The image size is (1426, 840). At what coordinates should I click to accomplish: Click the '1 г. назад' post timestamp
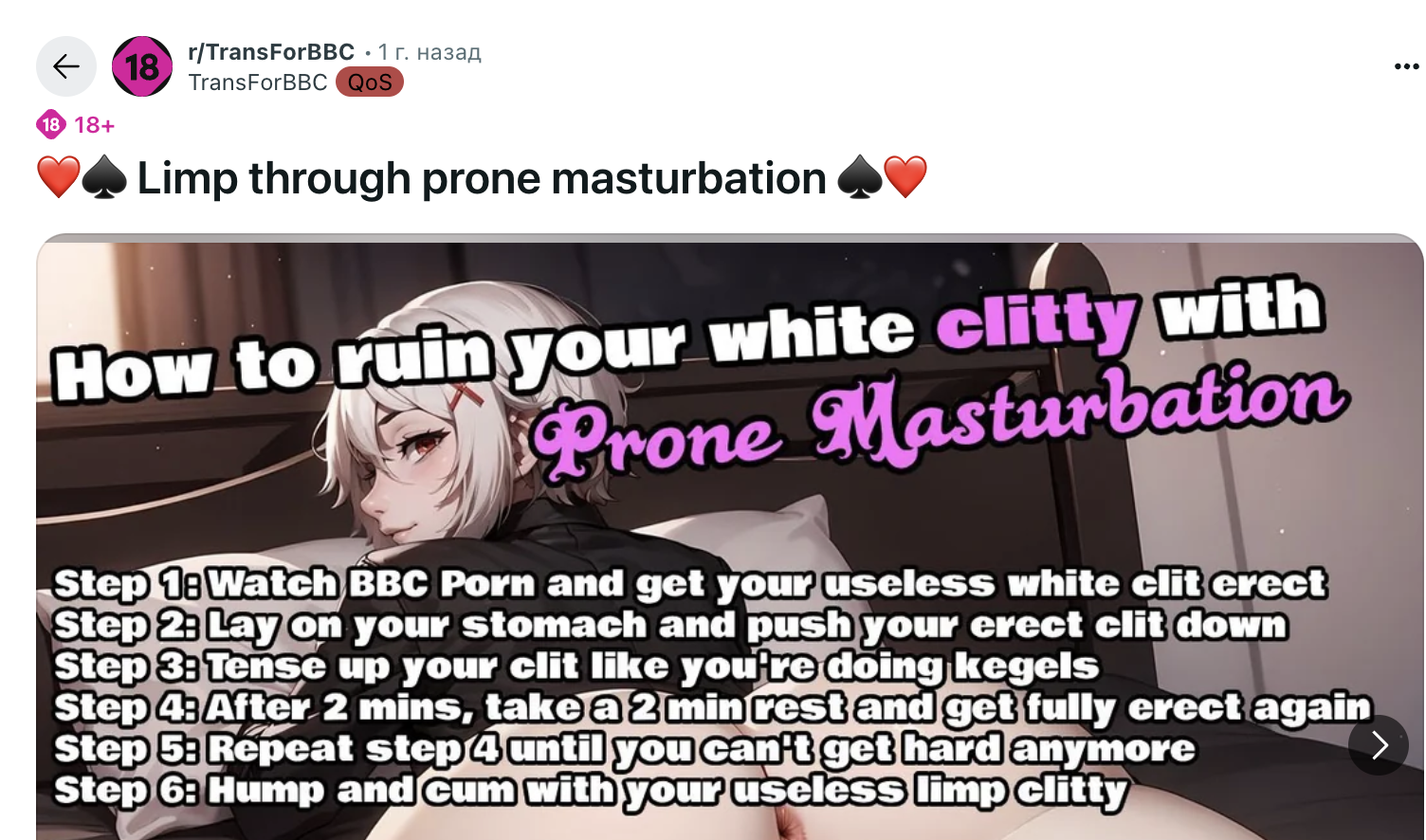(430, 52)
